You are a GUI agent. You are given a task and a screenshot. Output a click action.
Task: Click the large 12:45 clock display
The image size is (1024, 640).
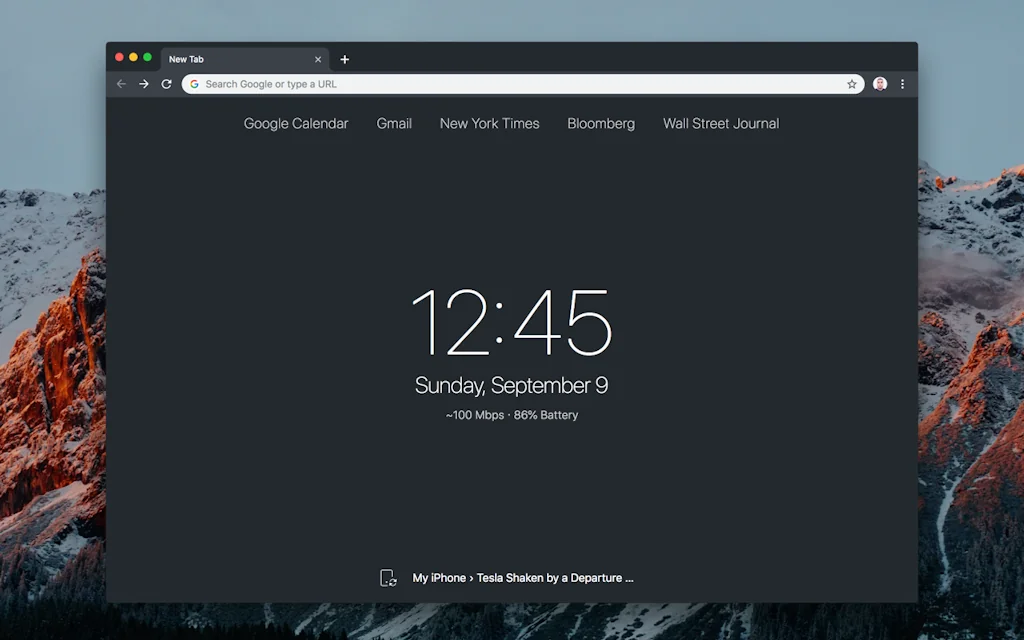click(512, 322)
